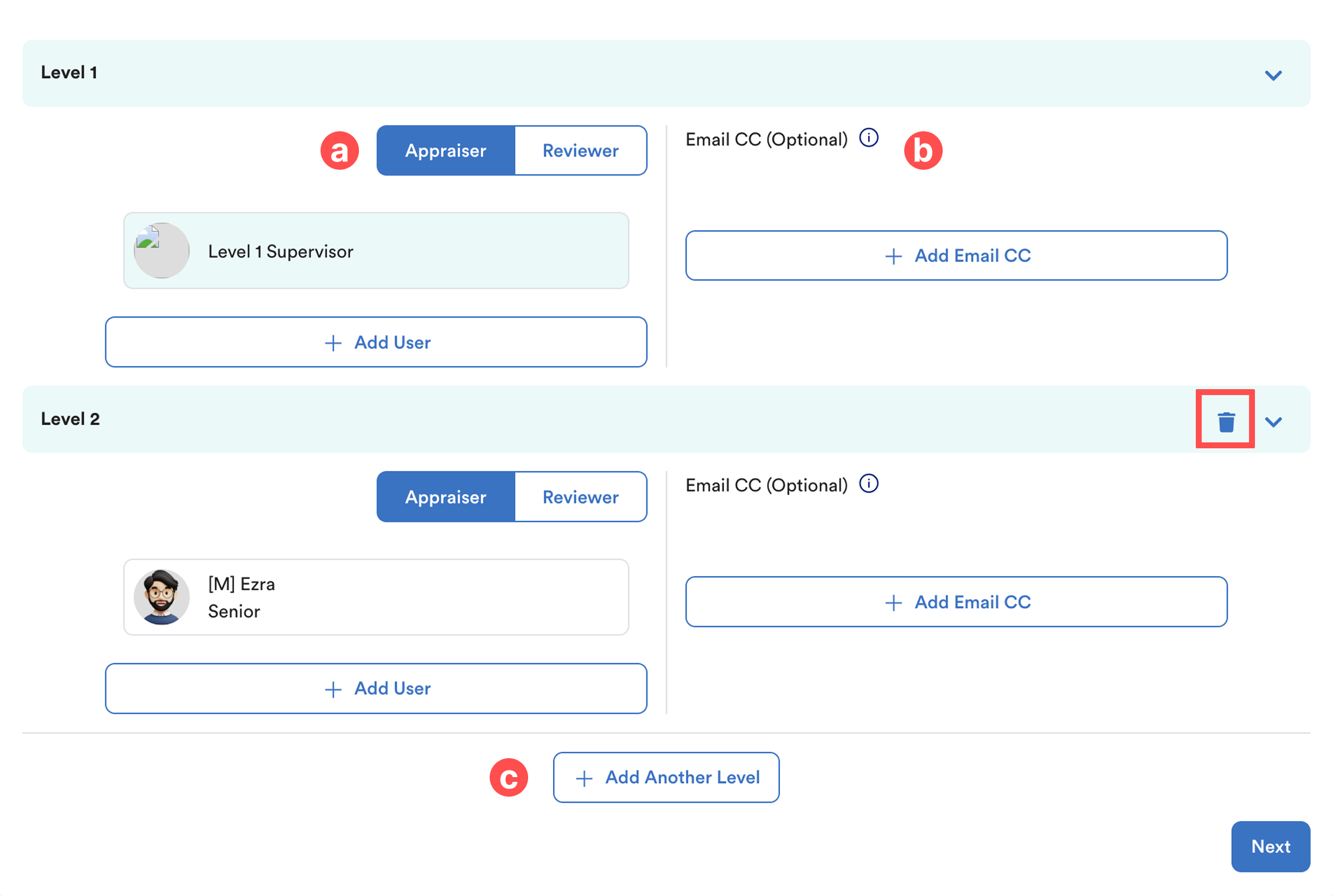
Task: Select Appraiser toggle in Level 2
Action: pyautogui.click(x=446, y=497)
